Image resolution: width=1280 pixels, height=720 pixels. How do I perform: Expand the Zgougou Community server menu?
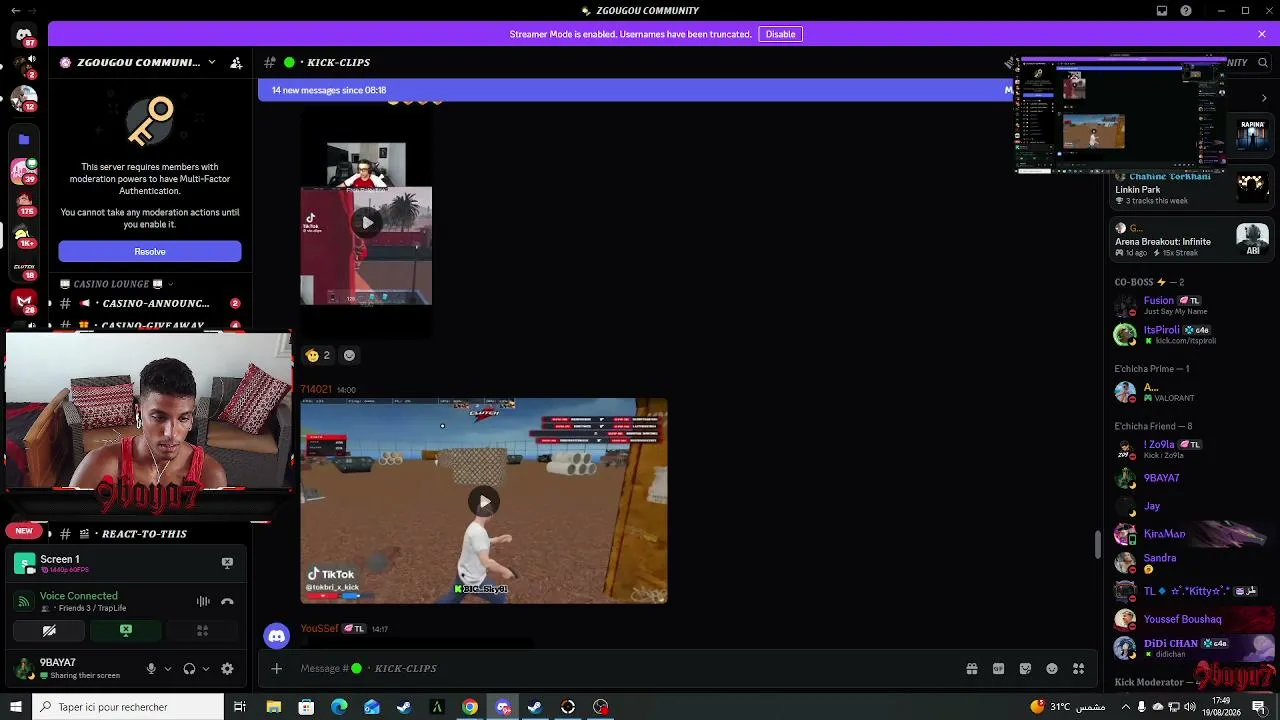pyautogui.click(x=211, y=62)
